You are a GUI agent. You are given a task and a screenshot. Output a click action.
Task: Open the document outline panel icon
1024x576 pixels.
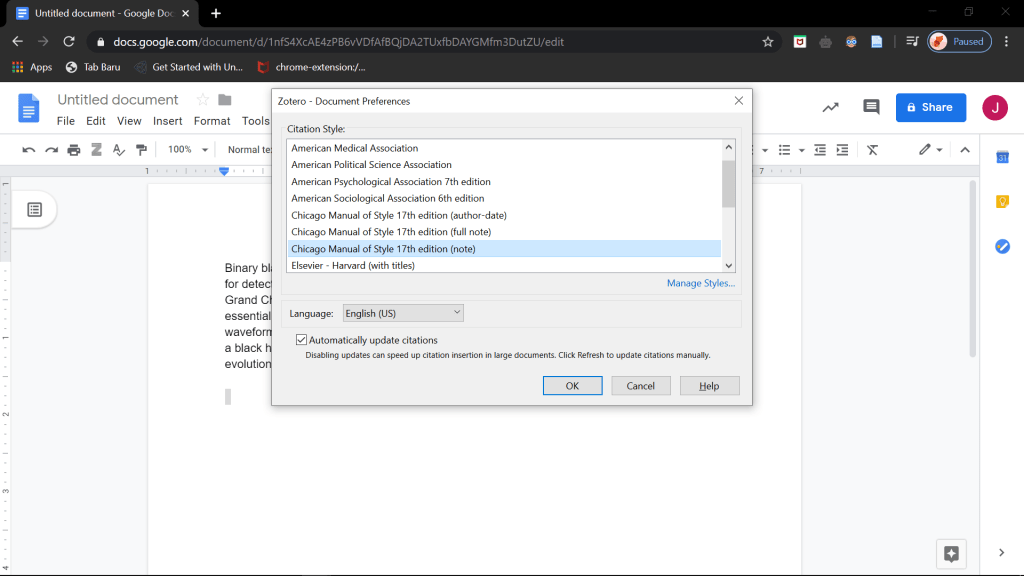pos(34,209)
